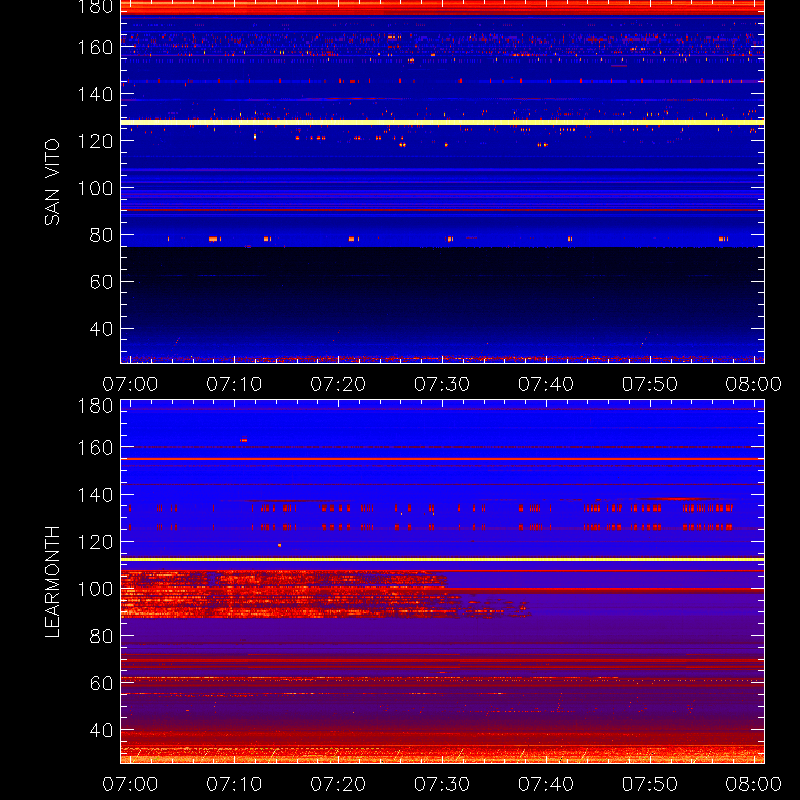Select the 120 tick label on SAN VITO plot
800x800 pixels.
coord(95,141)
